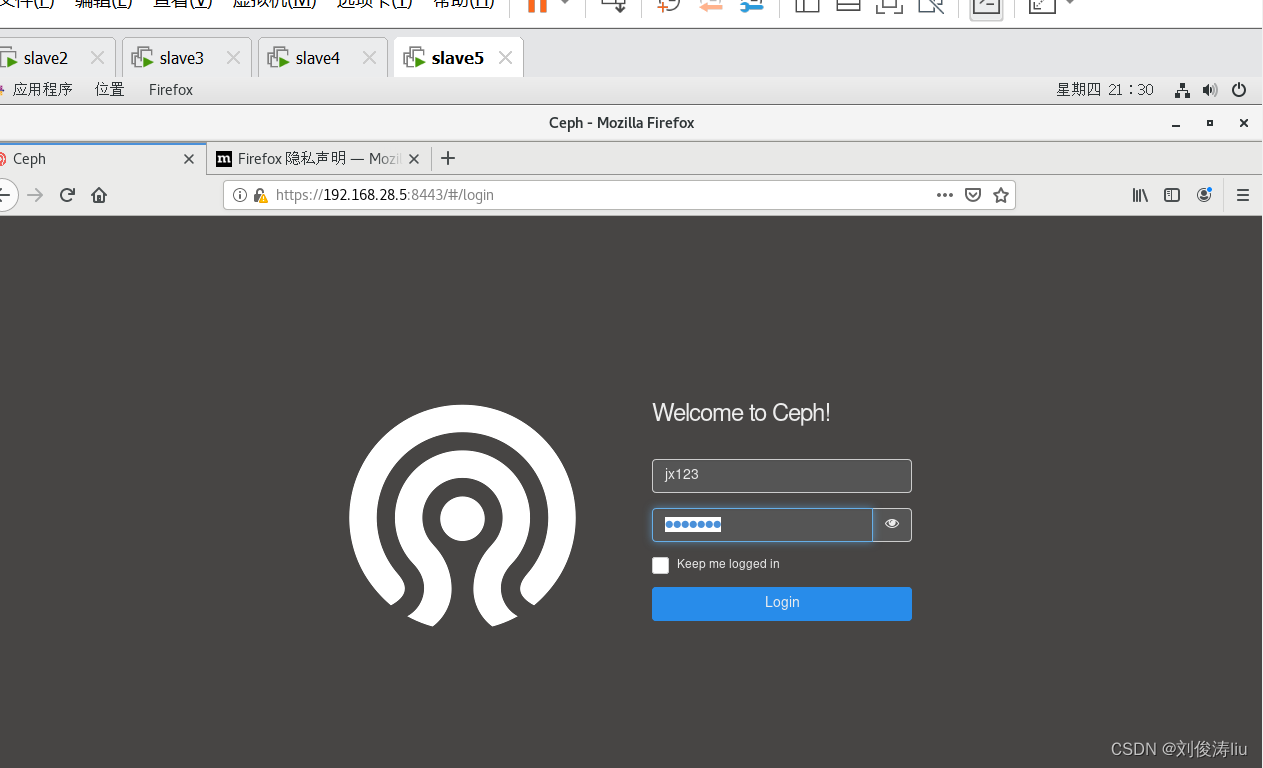Maximize the Firefox window

coord(1210,123)
